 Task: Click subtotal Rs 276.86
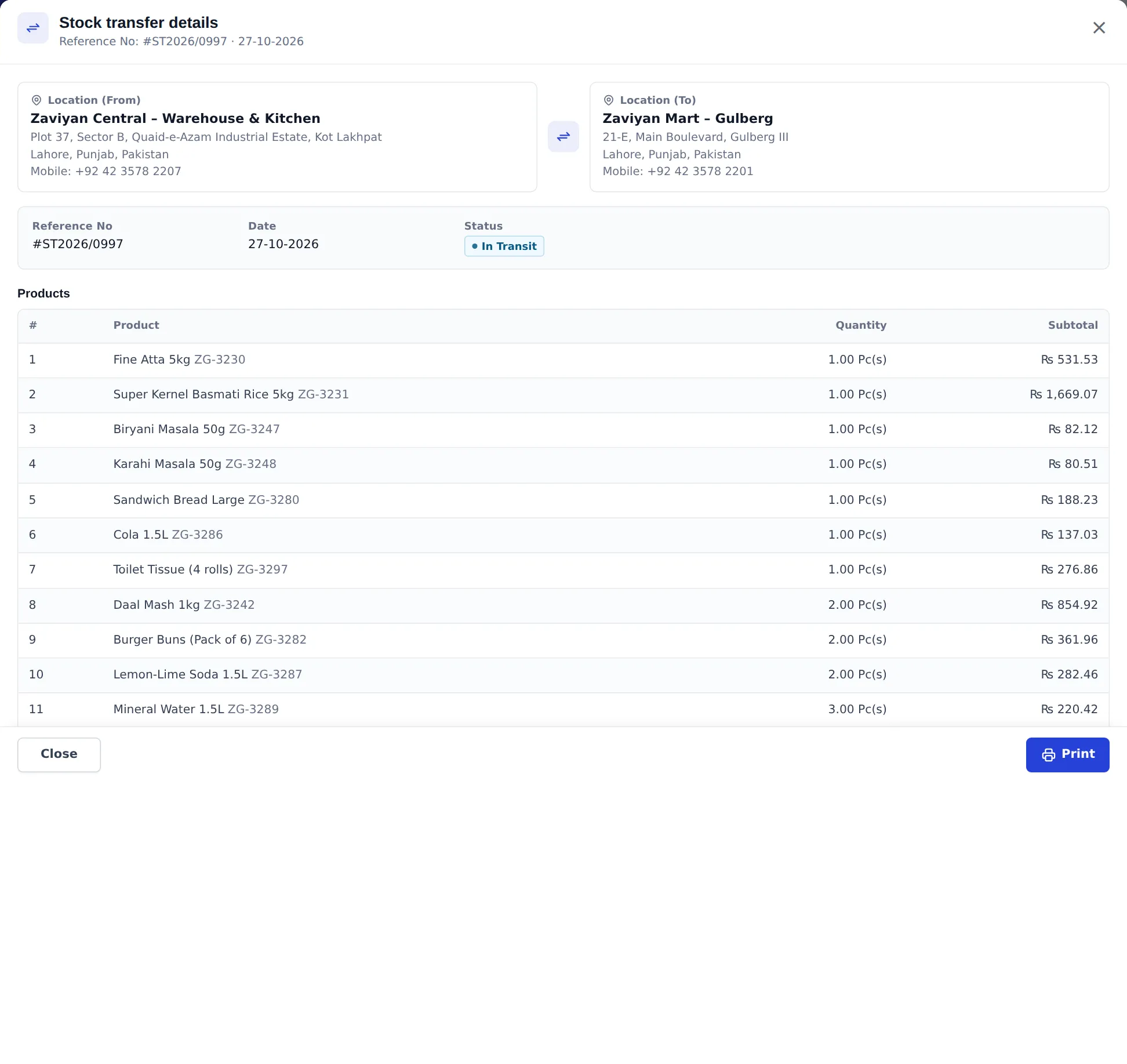click(1069, 569)
